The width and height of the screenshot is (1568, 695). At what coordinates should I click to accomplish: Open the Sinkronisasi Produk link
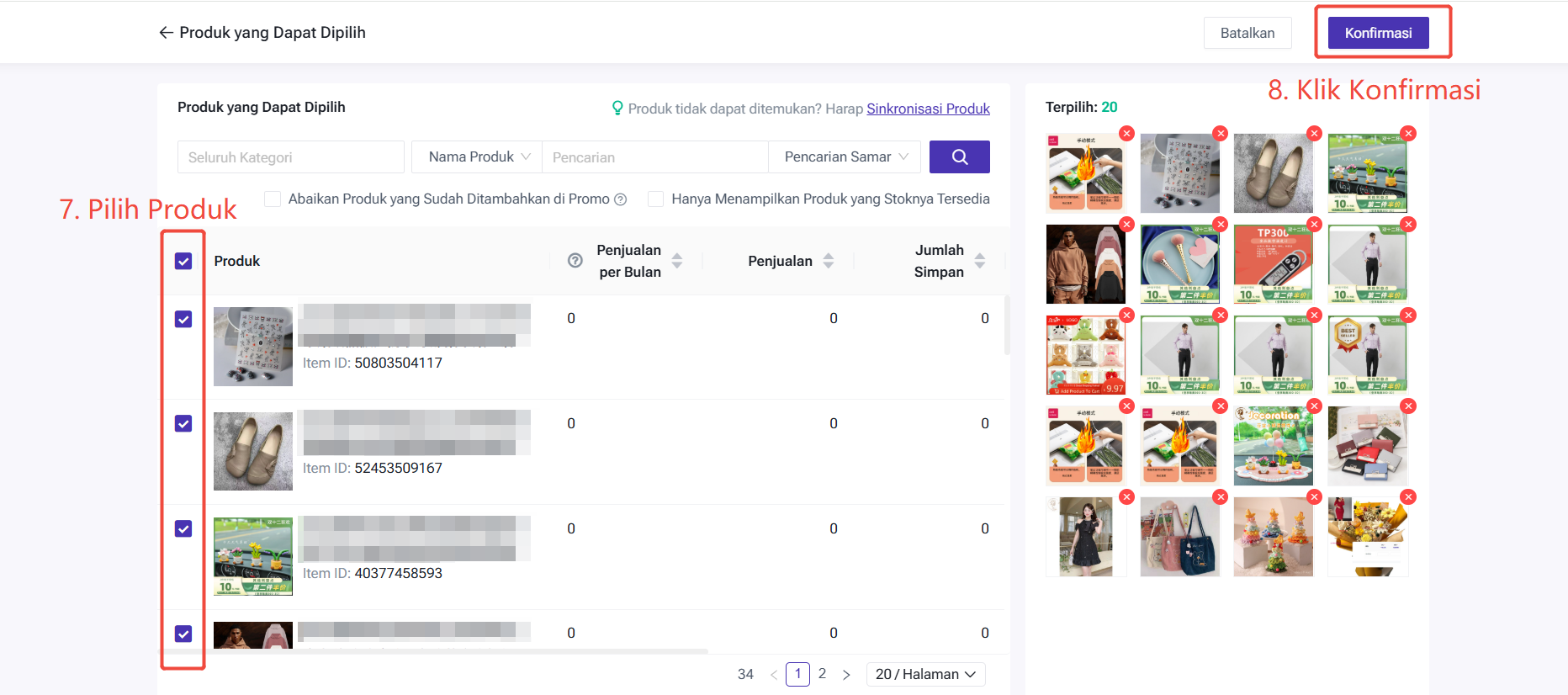[x=928, y=109]
